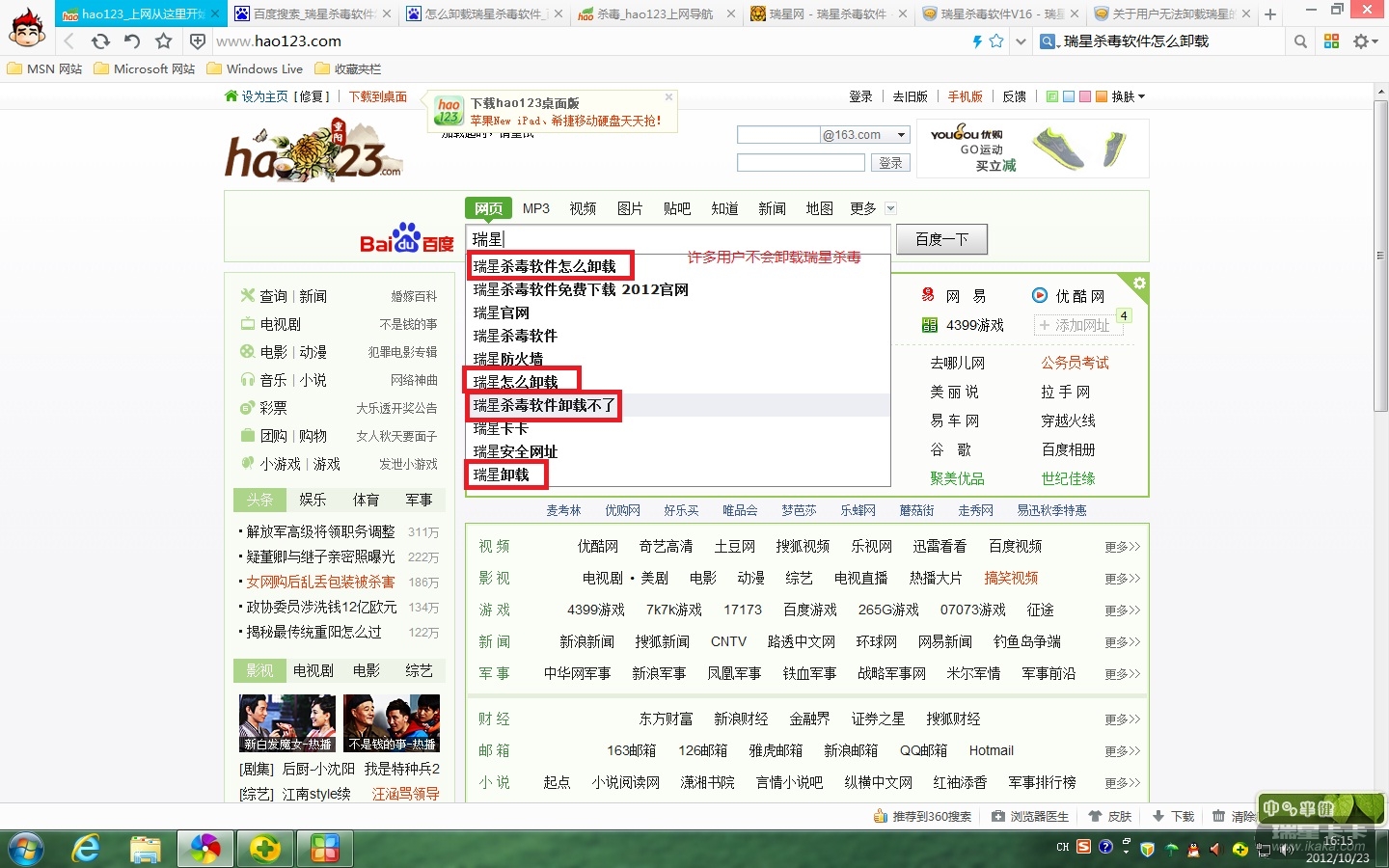Image resolution: width=1389 pixels, height=868 pixels.
Task: Select the green skin color swatch
Action: tap(1052, 96)
